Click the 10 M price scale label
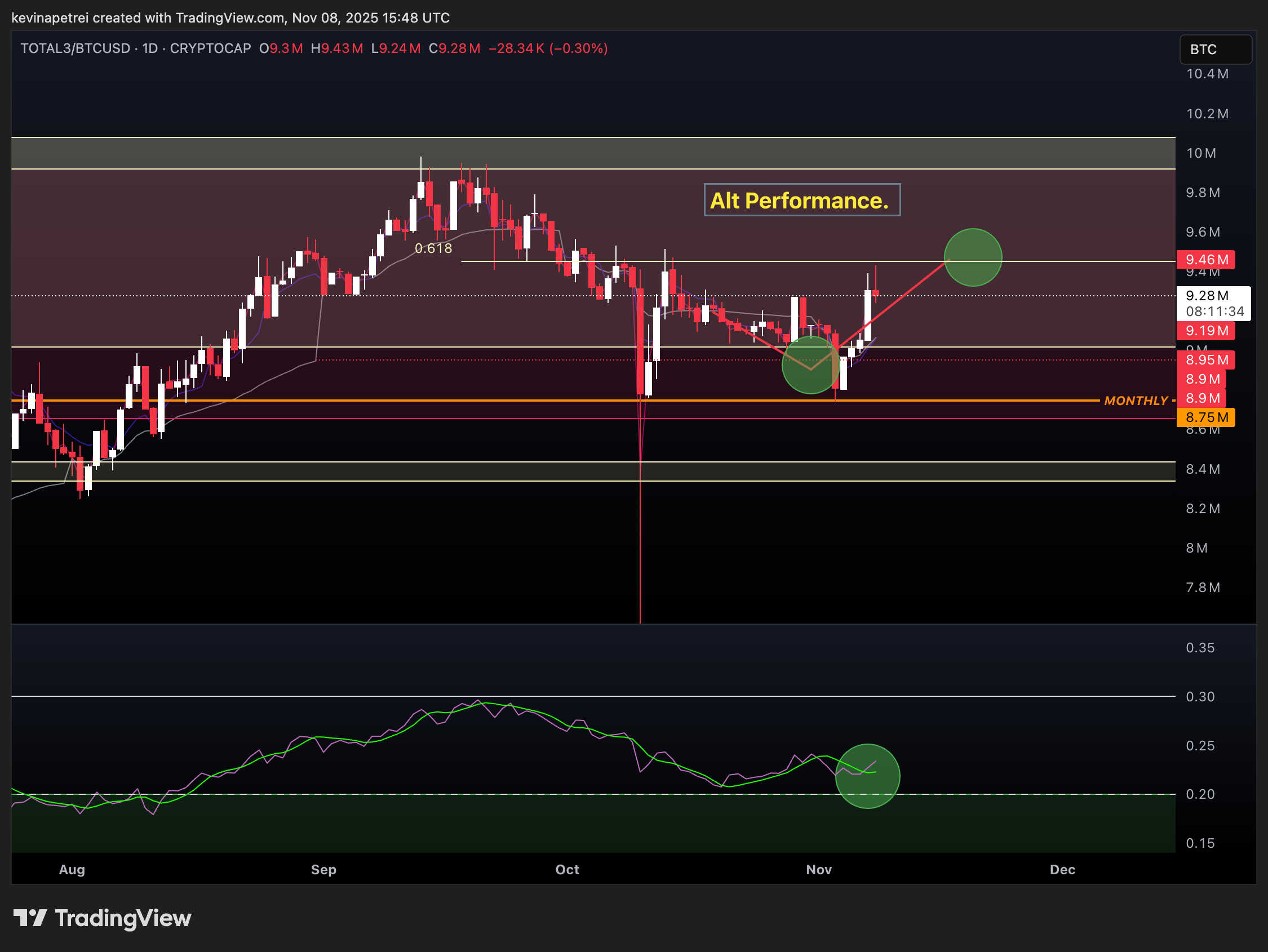 1200,153
